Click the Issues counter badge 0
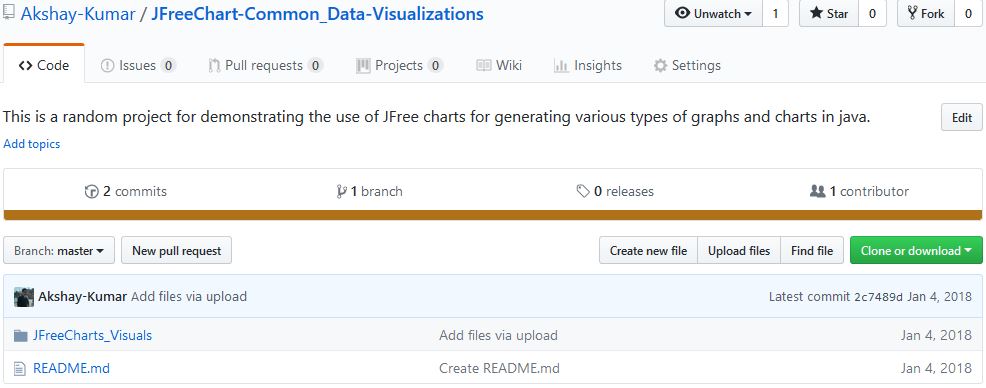 click(x=168, y=65)
